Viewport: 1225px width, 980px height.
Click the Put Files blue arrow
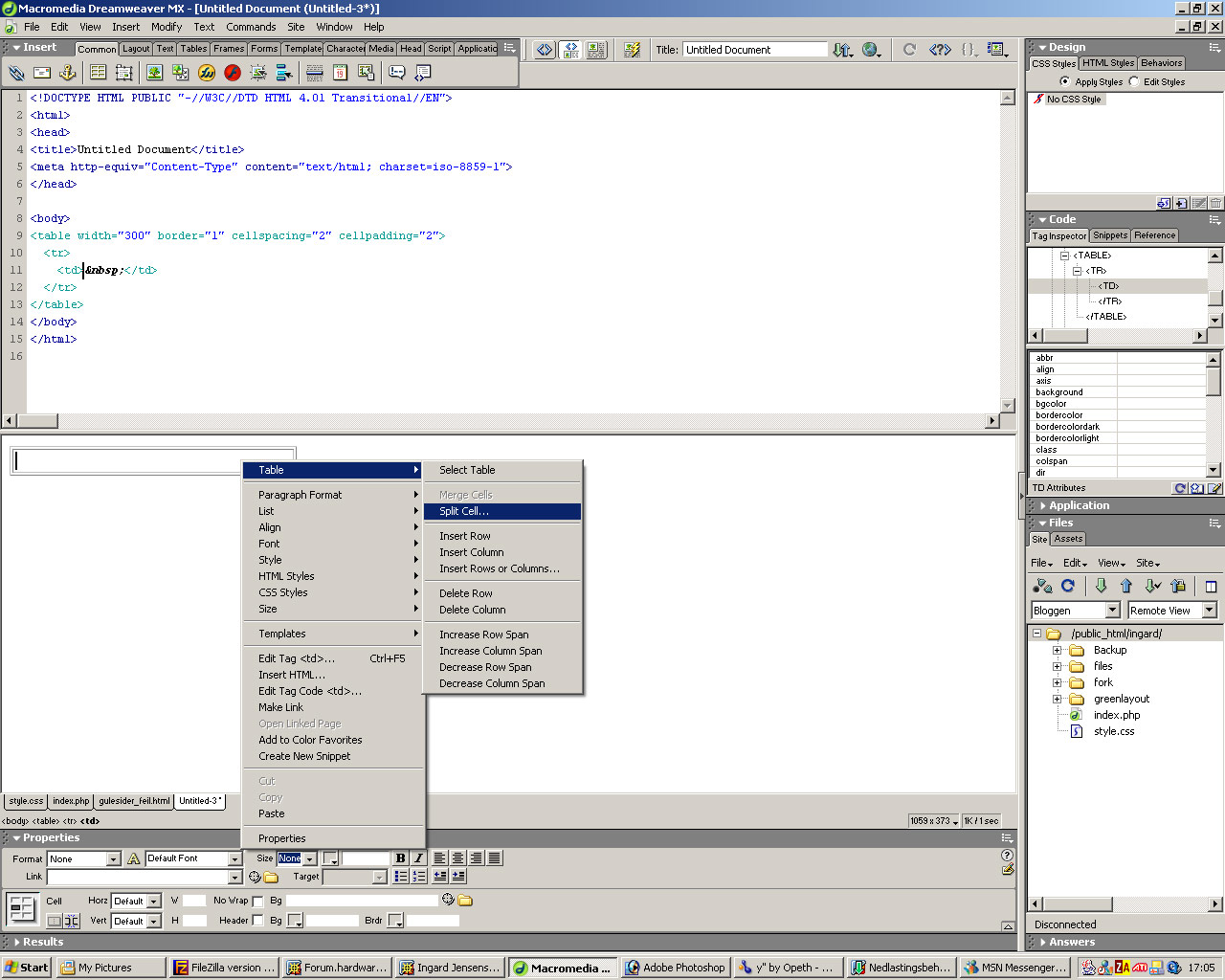(x=1125, y=586)
